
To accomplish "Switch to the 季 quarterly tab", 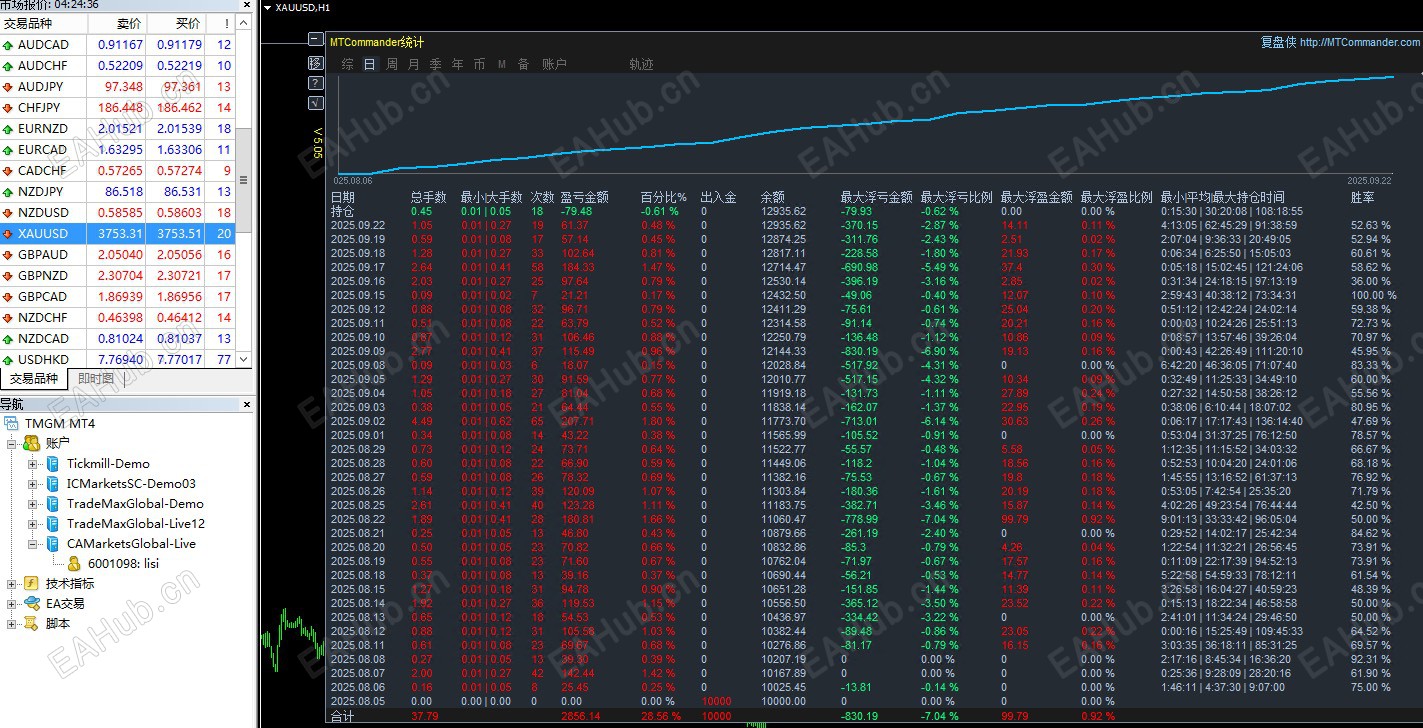I will [435, 64].
